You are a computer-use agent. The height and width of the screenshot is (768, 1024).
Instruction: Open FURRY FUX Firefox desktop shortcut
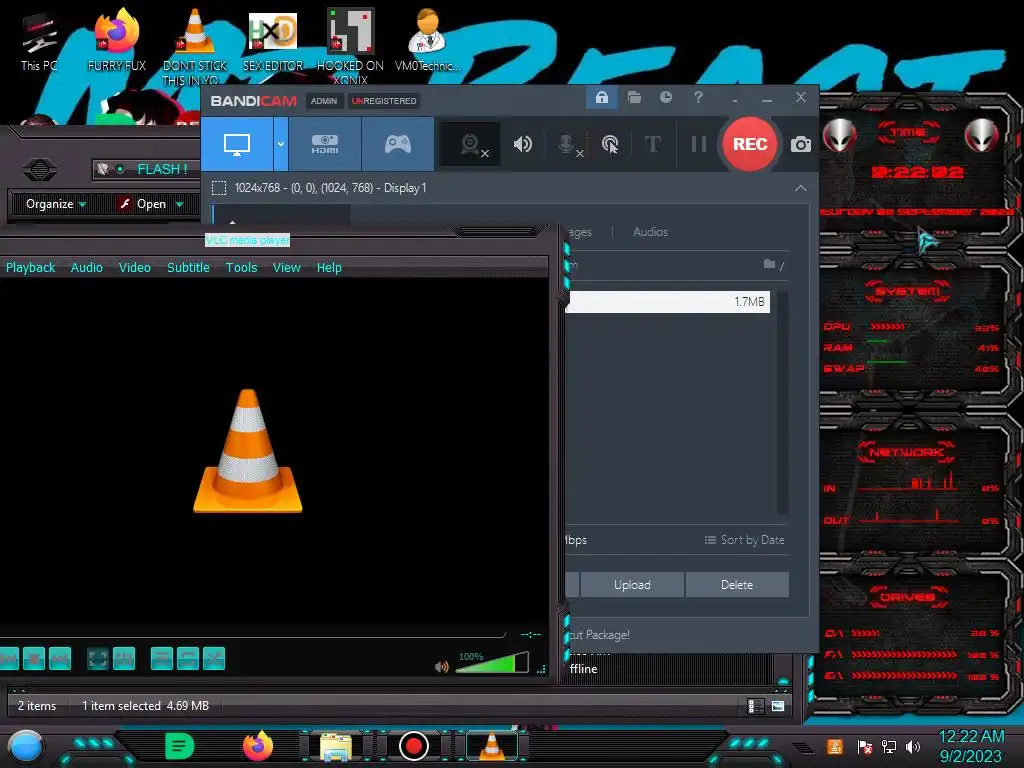click(117, 40)
